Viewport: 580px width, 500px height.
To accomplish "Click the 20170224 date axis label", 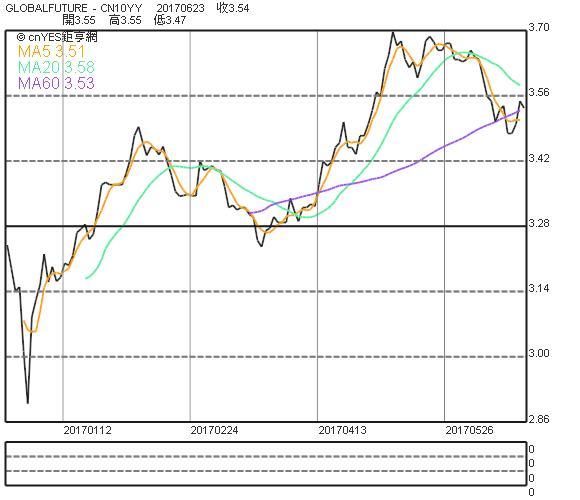I will [215, 430].
